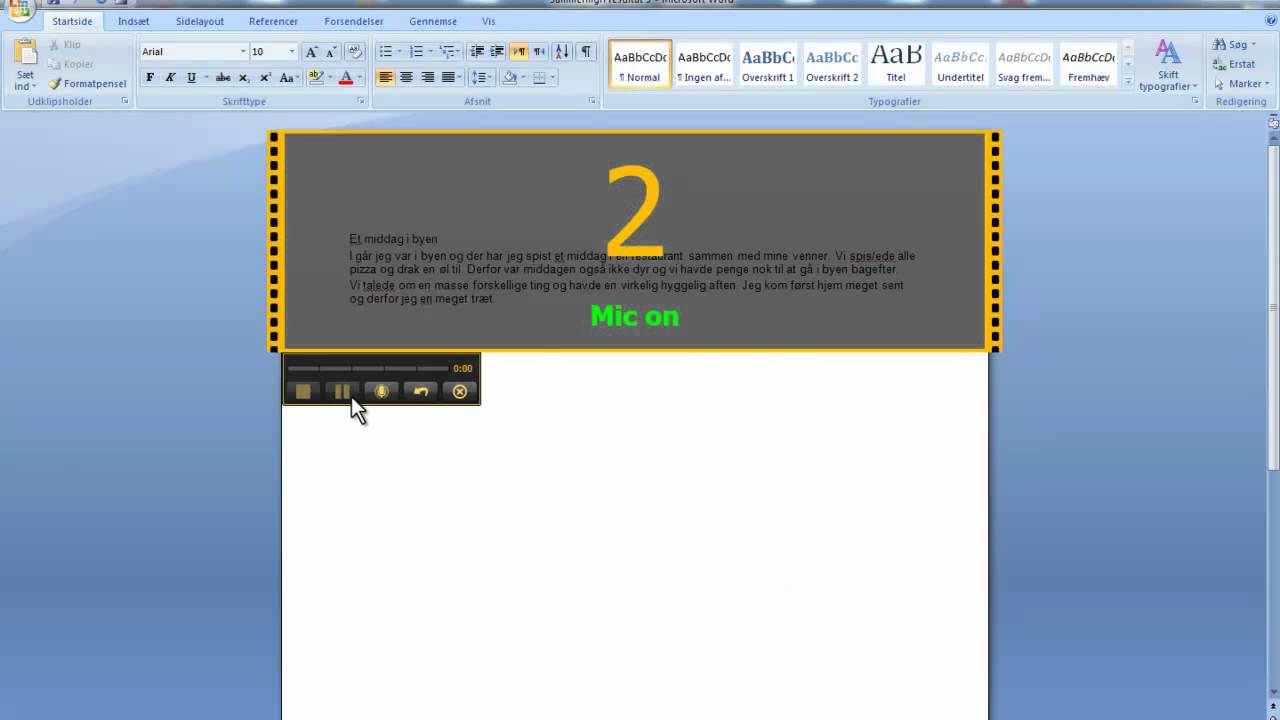Viewport: 1280px width, 720px height.
Task: Increase font size with grow button
Action: [x=311, y=51]
